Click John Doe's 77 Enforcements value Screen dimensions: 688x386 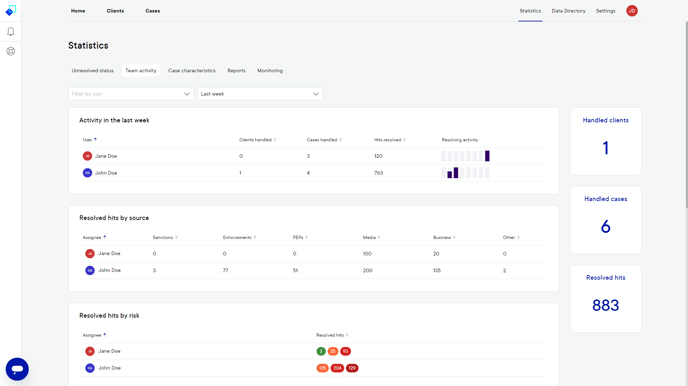[225, 271]
